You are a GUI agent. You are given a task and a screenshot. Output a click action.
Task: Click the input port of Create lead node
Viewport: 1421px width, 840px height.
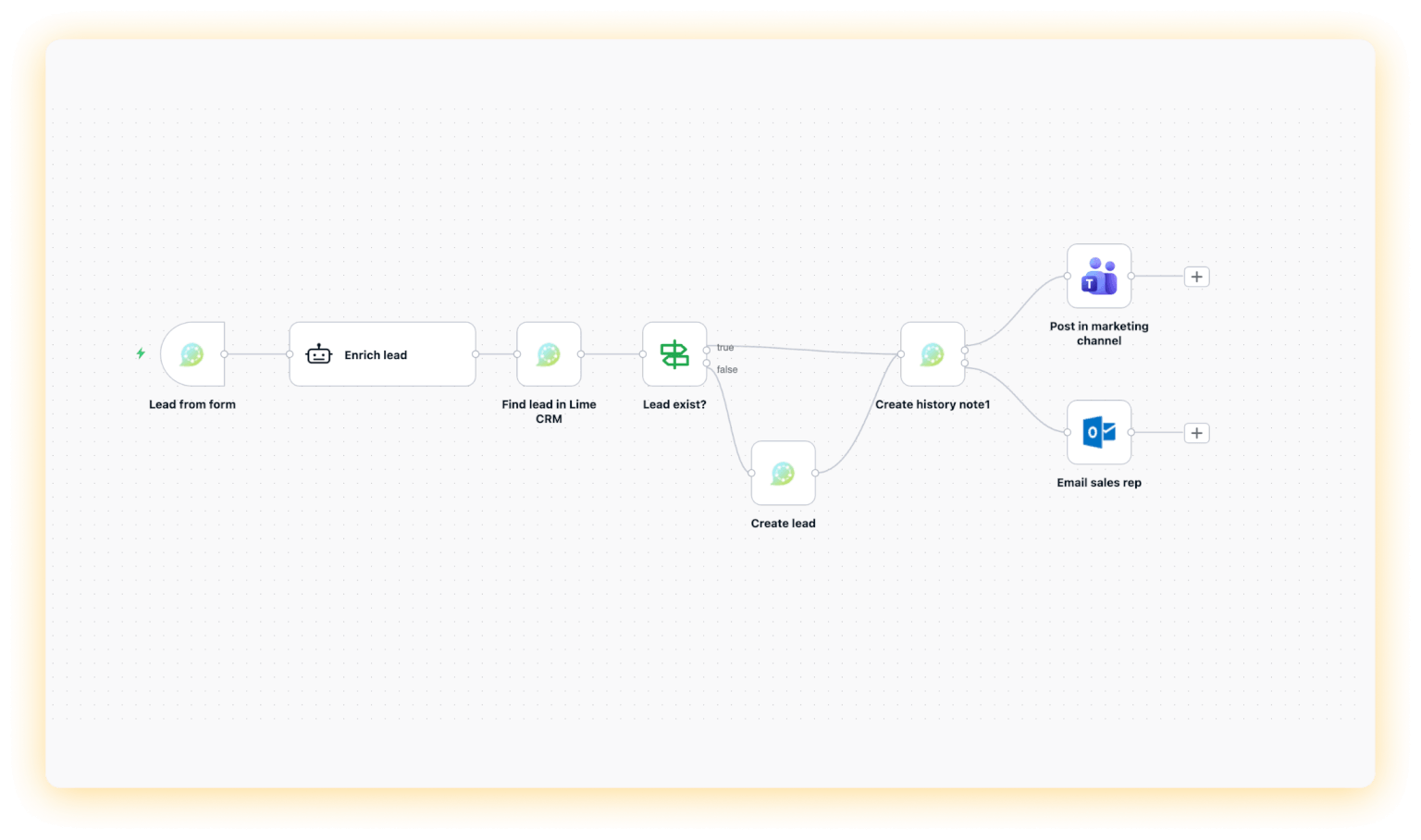coord(751,473)
